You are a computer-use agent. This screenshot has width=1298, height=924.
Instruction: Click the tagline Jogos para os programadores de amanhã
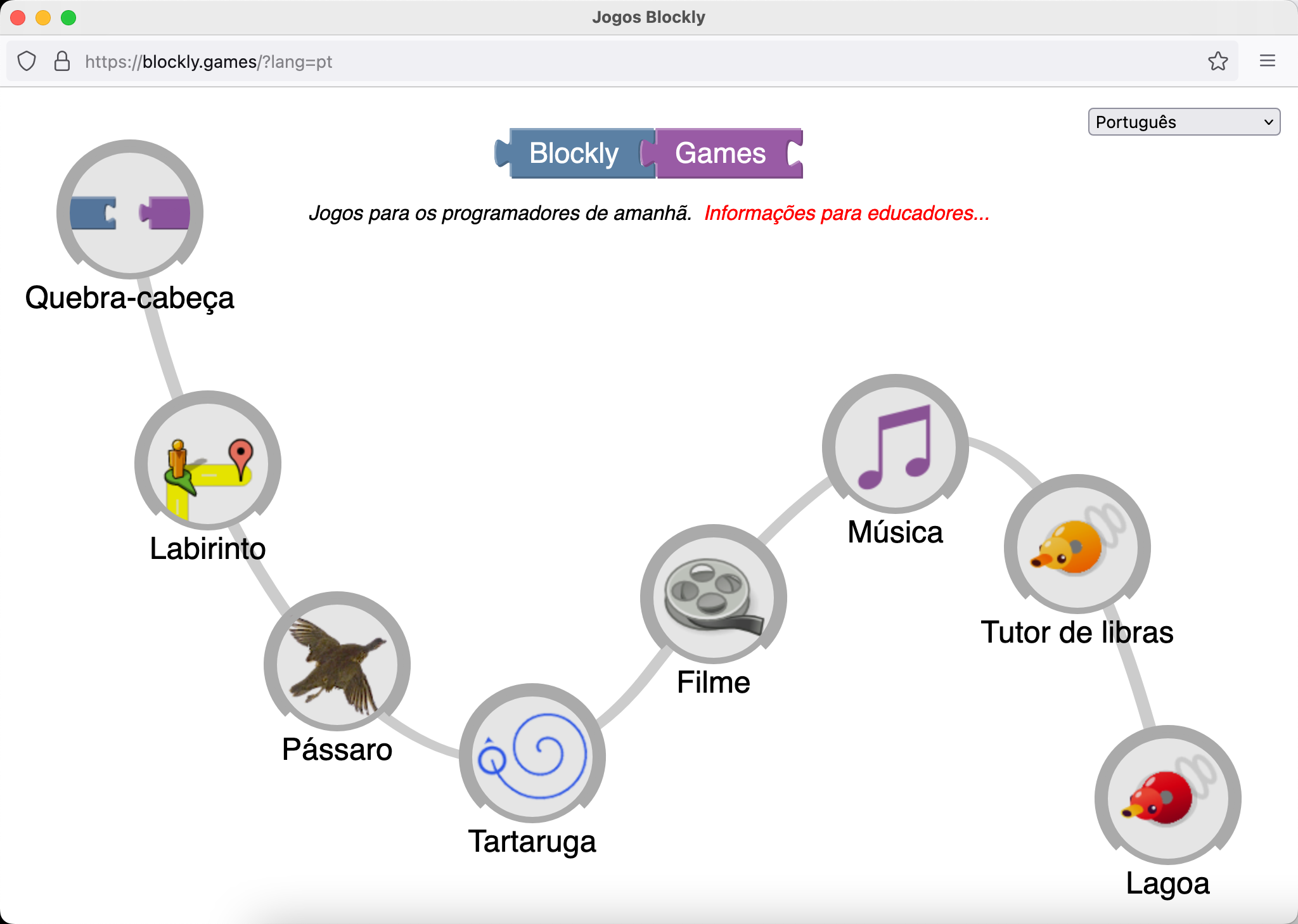500,213
